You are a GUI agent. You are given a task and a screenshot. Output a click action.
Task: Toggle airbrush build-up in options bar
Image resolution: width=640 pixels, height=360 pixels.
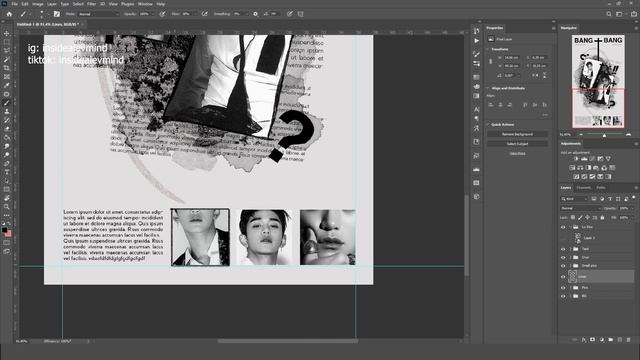tap(204, 14)
